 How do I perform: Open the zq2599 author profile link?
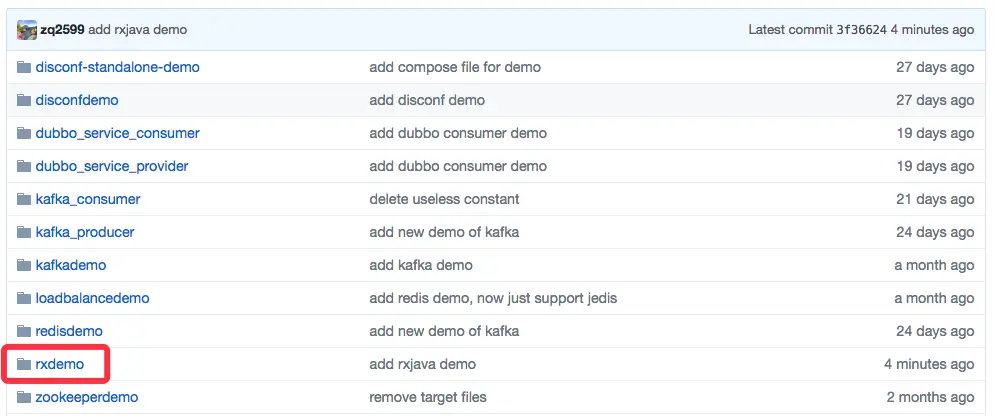click(62, 30)
